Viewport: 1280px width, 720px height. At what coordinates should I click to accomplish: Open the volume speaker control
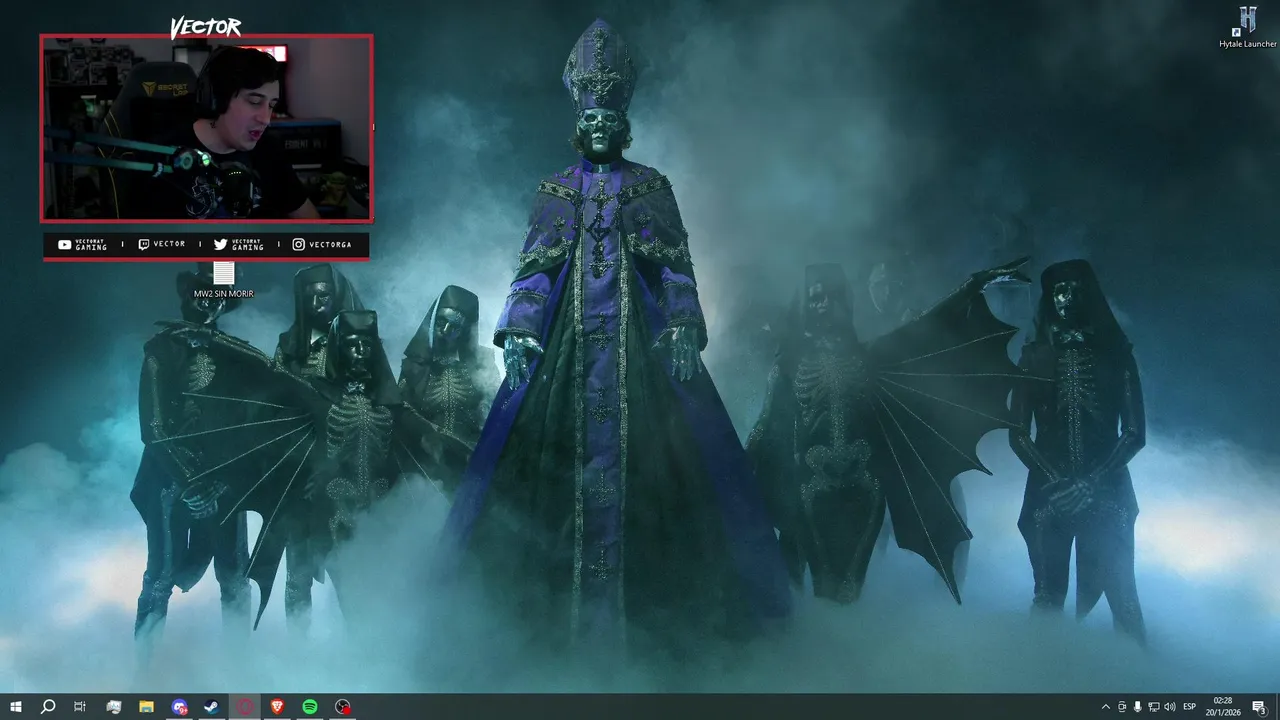(1170, 707)
